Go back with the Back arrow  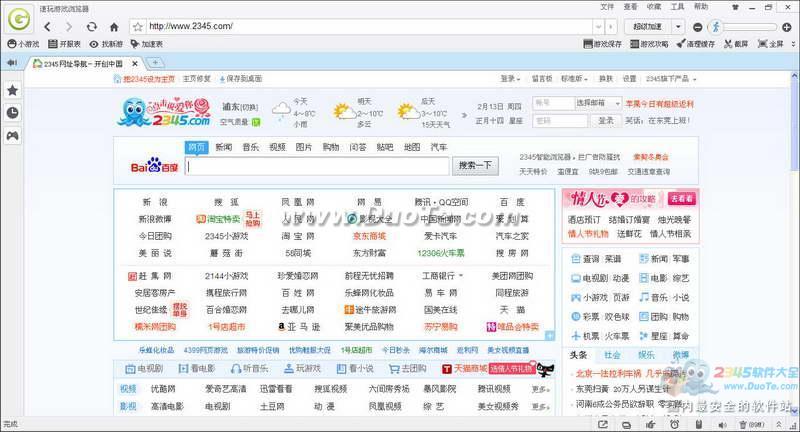click(x=47, y=26)
